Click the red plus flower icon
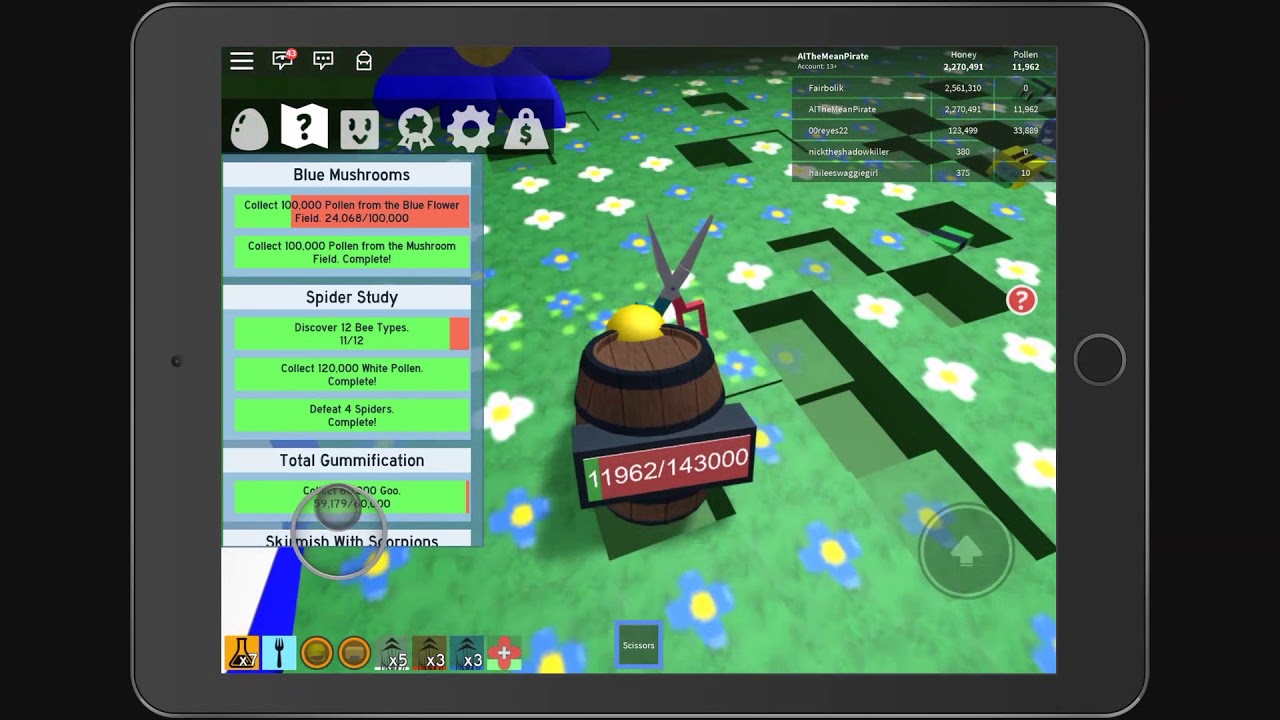This screenshot has height=720, width=1280. 504,653
